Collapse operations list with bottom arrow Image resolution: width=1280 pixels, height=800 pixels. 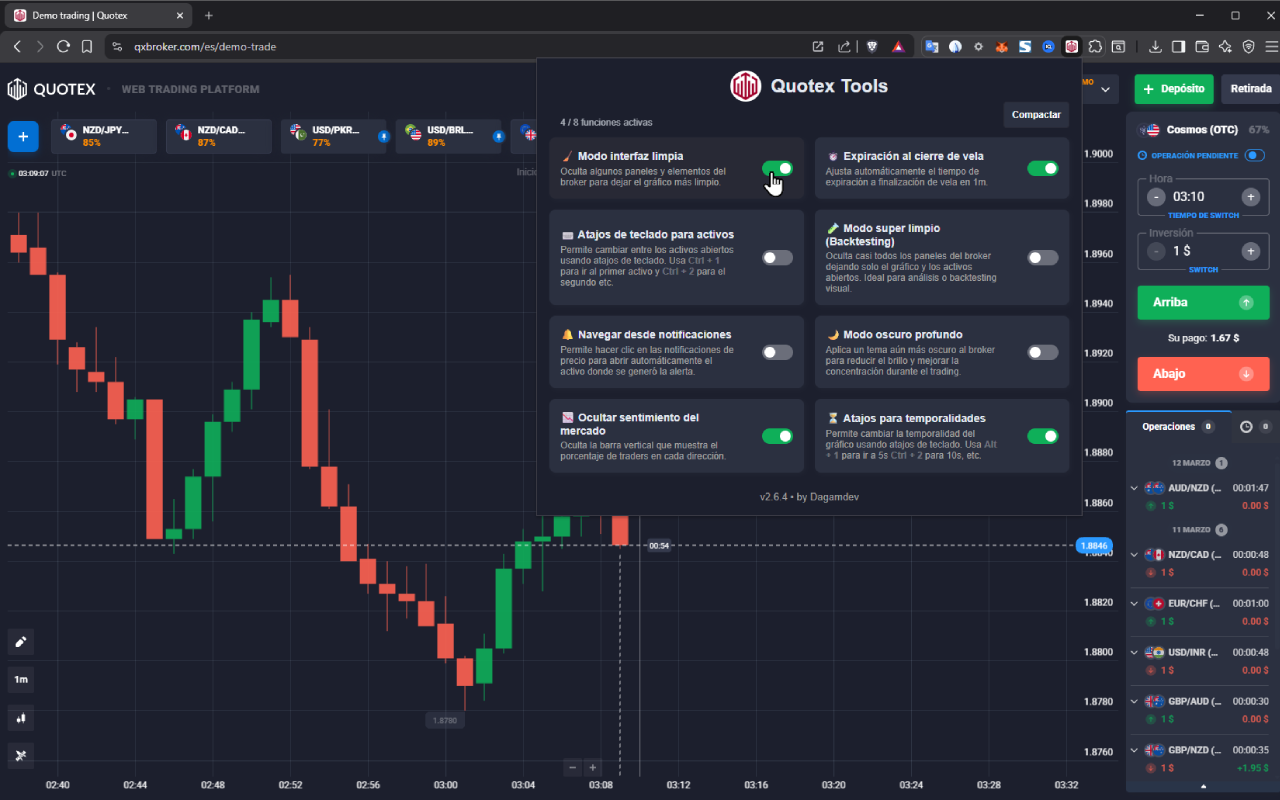tap(1202, 788)
